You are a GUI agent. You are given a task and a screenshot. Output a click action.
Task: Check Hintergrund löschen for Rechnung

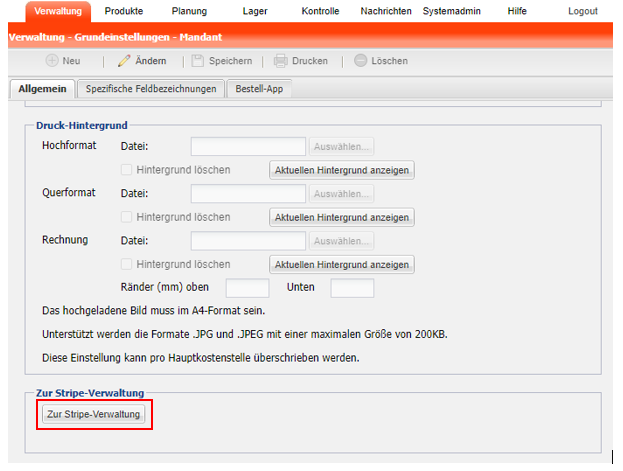coord(126,264)
